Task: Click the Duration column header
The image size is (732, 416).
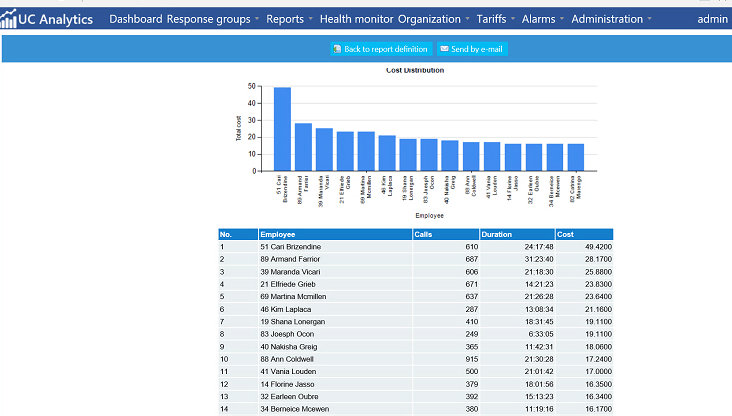Action: pyautogui.click(x=517, y=234)
